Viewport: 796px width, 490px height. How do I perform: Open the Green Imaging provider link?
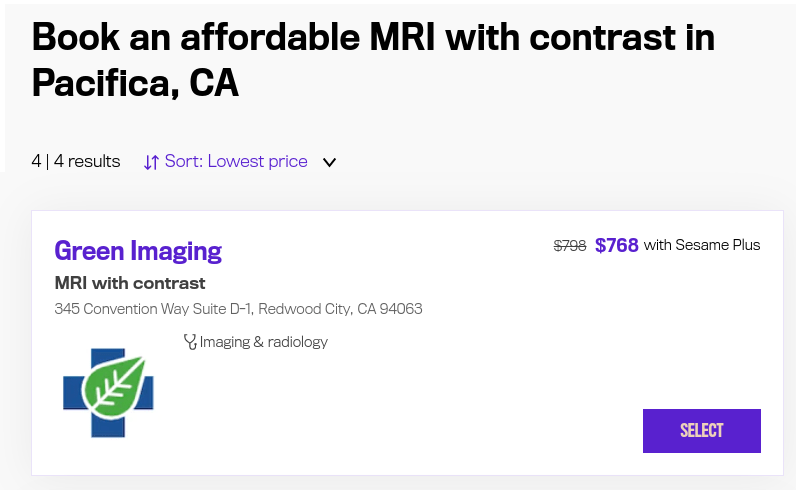pyautogui.click(x=138, y=251)
